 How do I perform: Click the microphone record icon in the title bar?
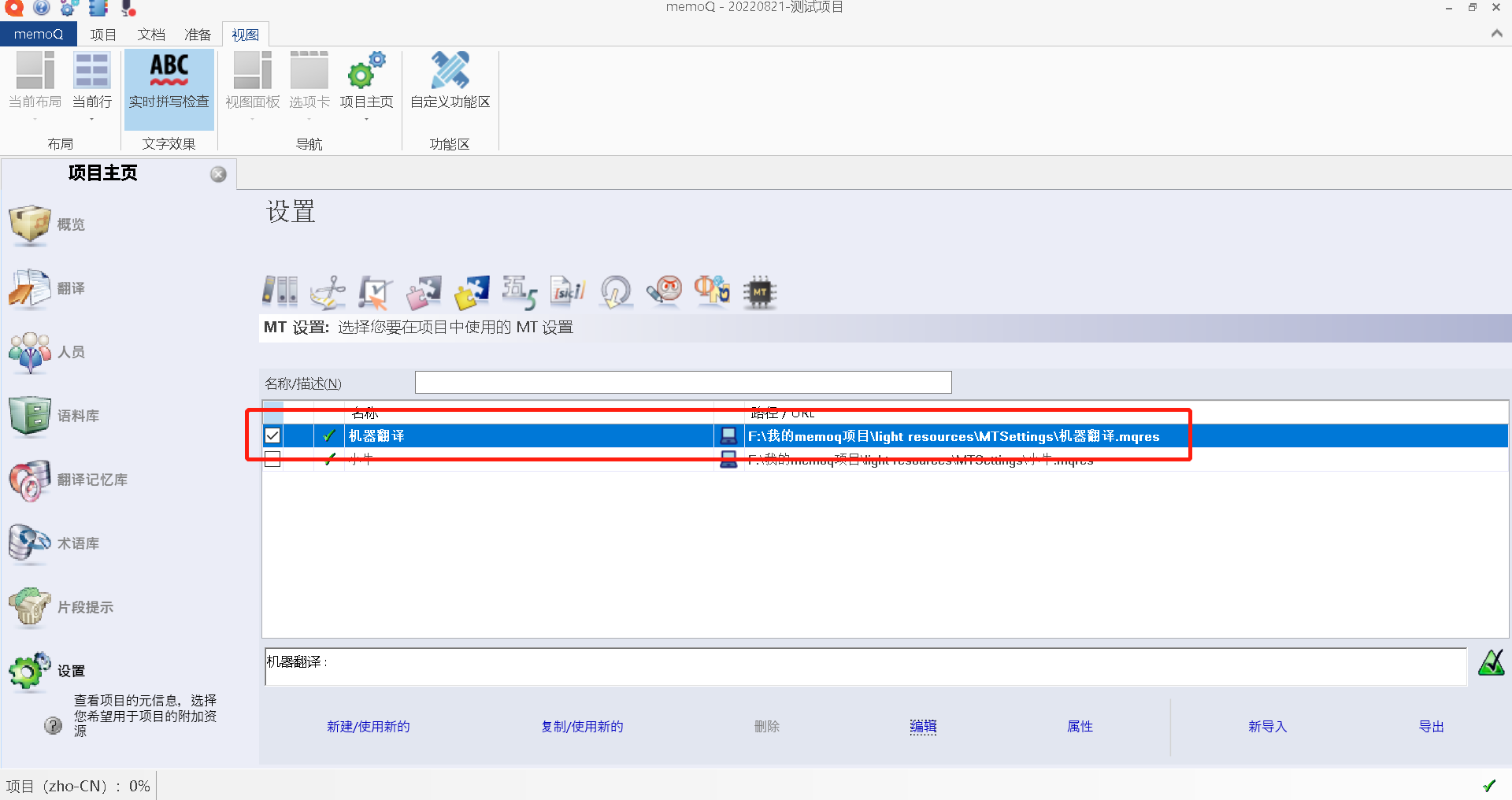pos(128,8)
